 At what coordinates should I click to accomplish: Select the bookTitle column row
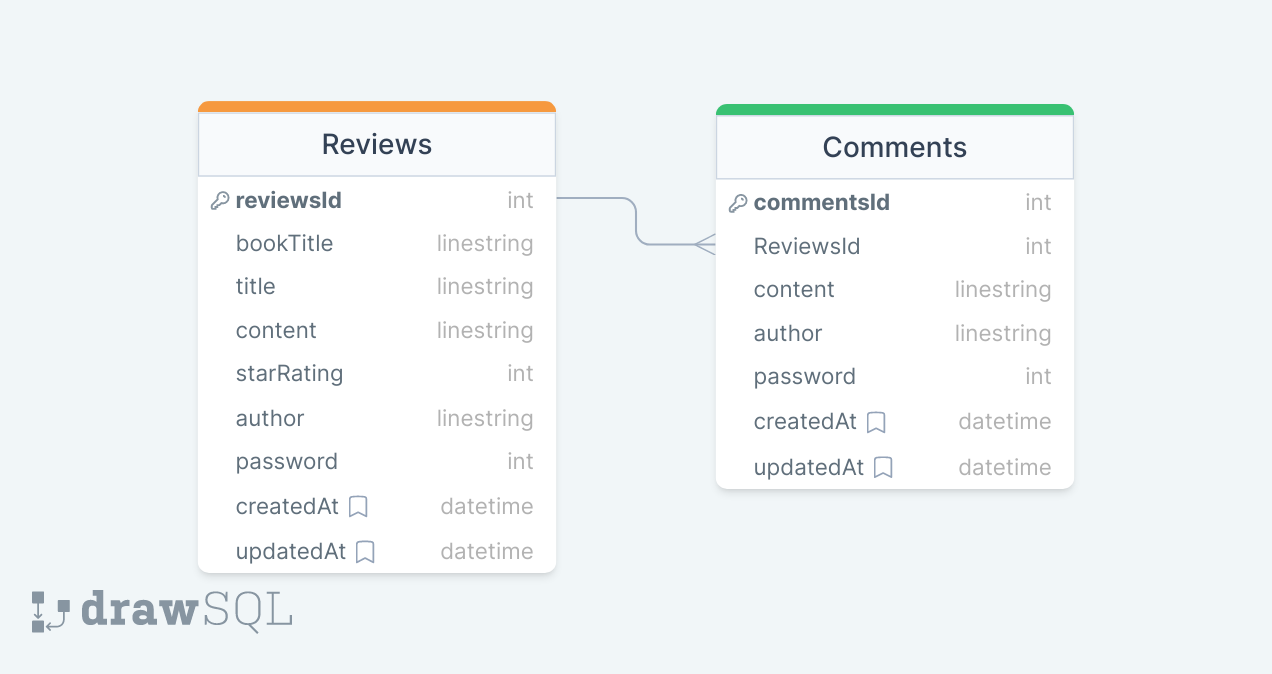click(284, 244)
